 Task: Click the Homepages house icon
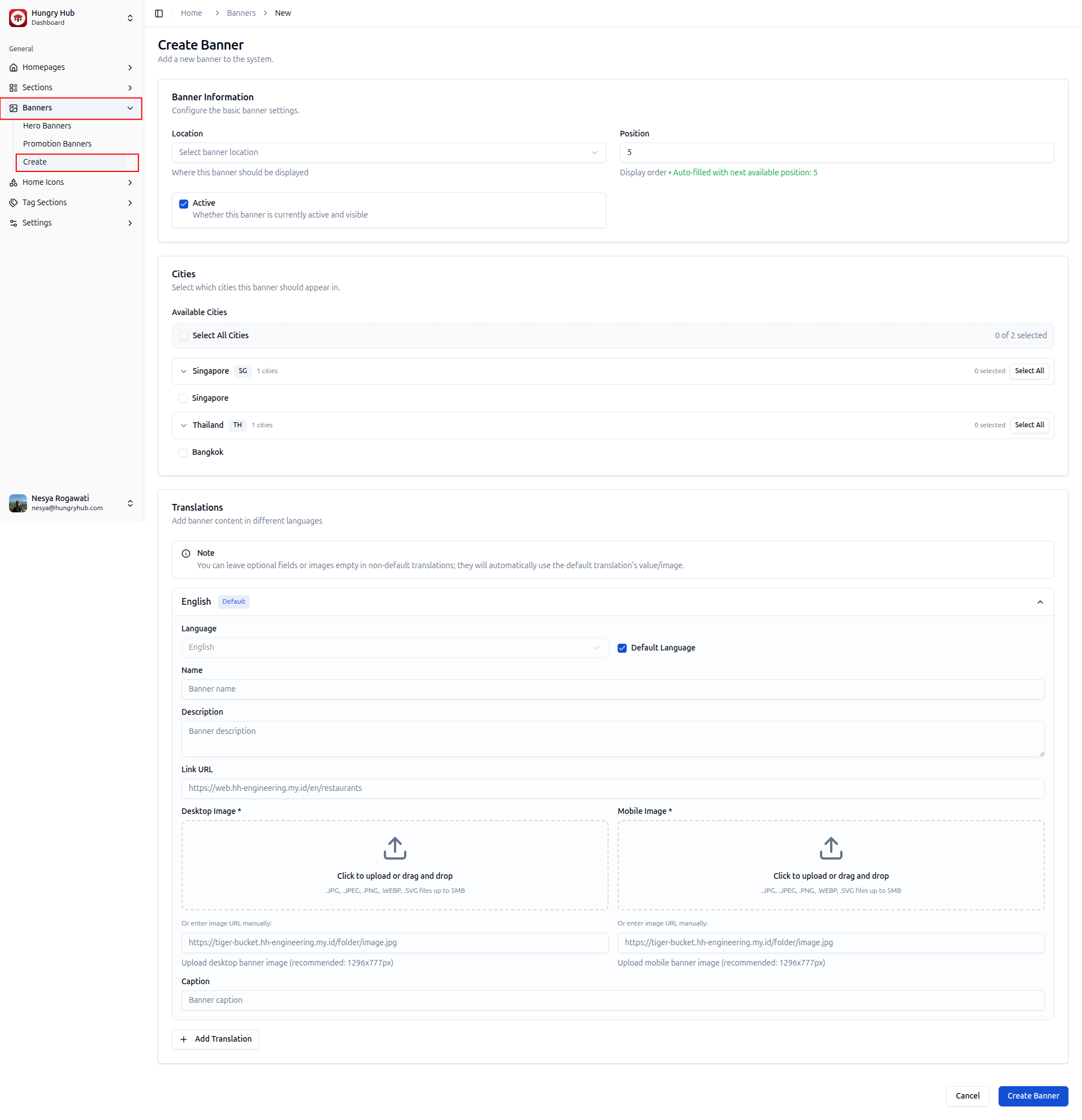(14, 68)
